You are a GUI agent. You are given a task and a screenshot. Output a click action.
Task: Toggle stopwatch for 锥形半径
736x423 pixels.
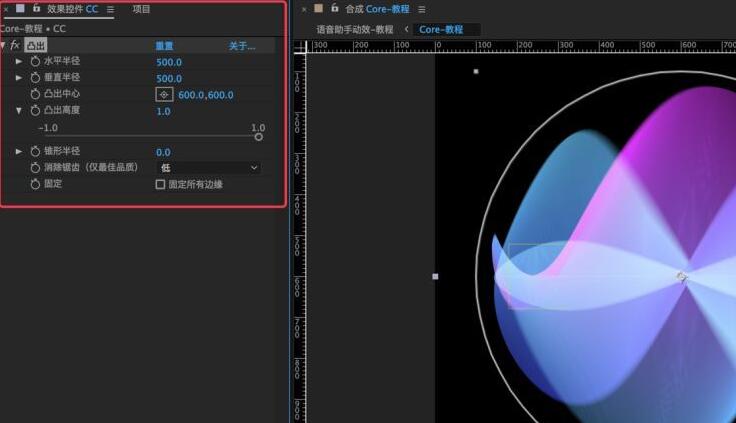(35, 152)
